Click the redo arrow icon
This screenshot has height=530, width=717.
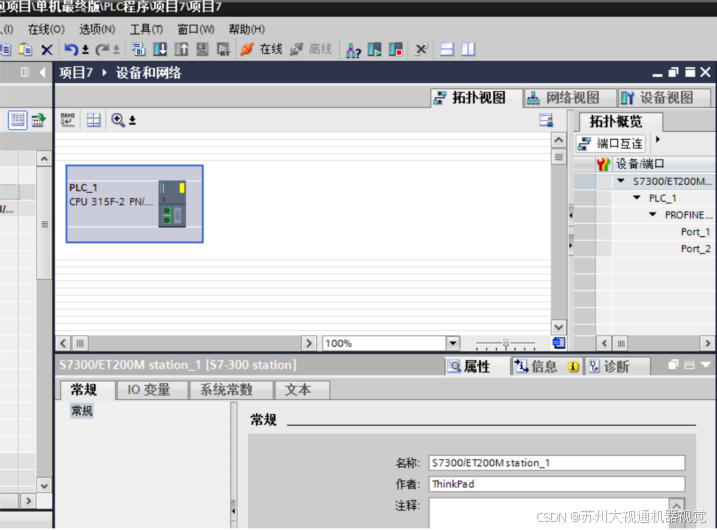(x=102, y=49)
